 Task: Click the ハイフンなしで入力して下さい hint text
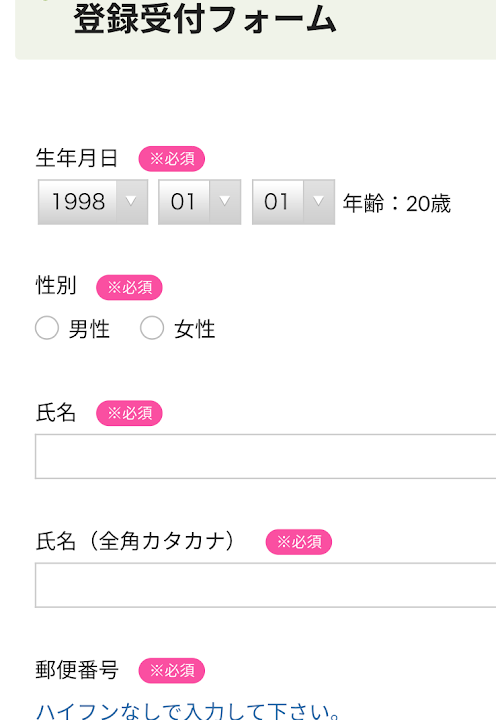click(x=188, y=711)
